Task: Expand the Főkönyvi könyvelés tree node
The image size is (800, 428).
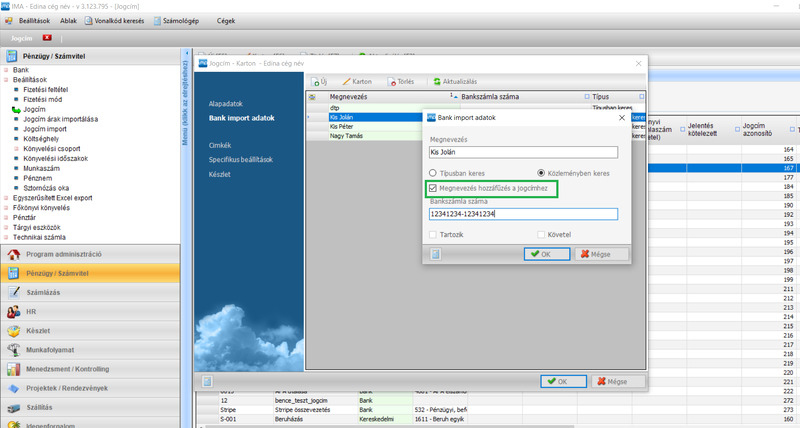Action: pyautogui.click(x=7, y=207)
